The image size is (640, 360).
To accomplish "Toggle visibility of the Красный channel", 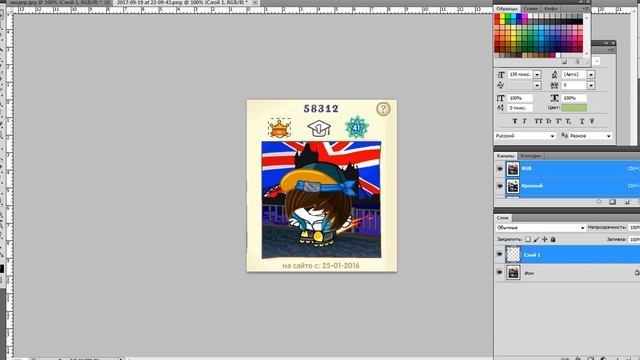I will pos(500,186).
